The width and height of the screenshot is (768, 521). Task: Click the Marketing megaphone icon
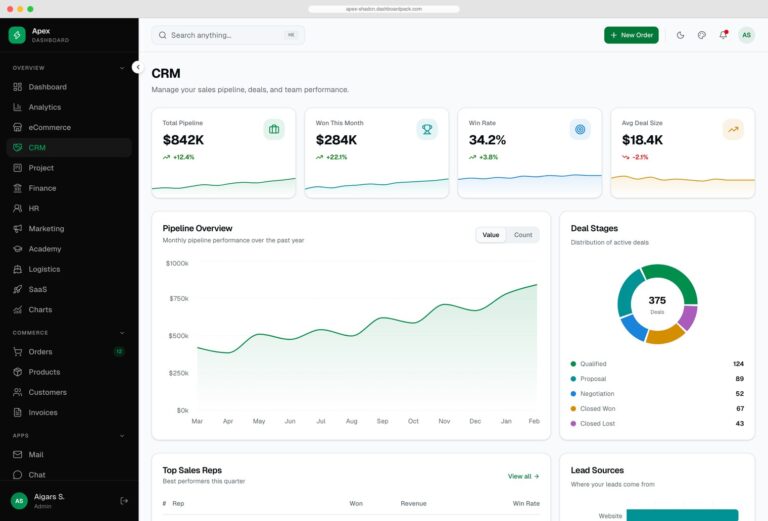18,229
